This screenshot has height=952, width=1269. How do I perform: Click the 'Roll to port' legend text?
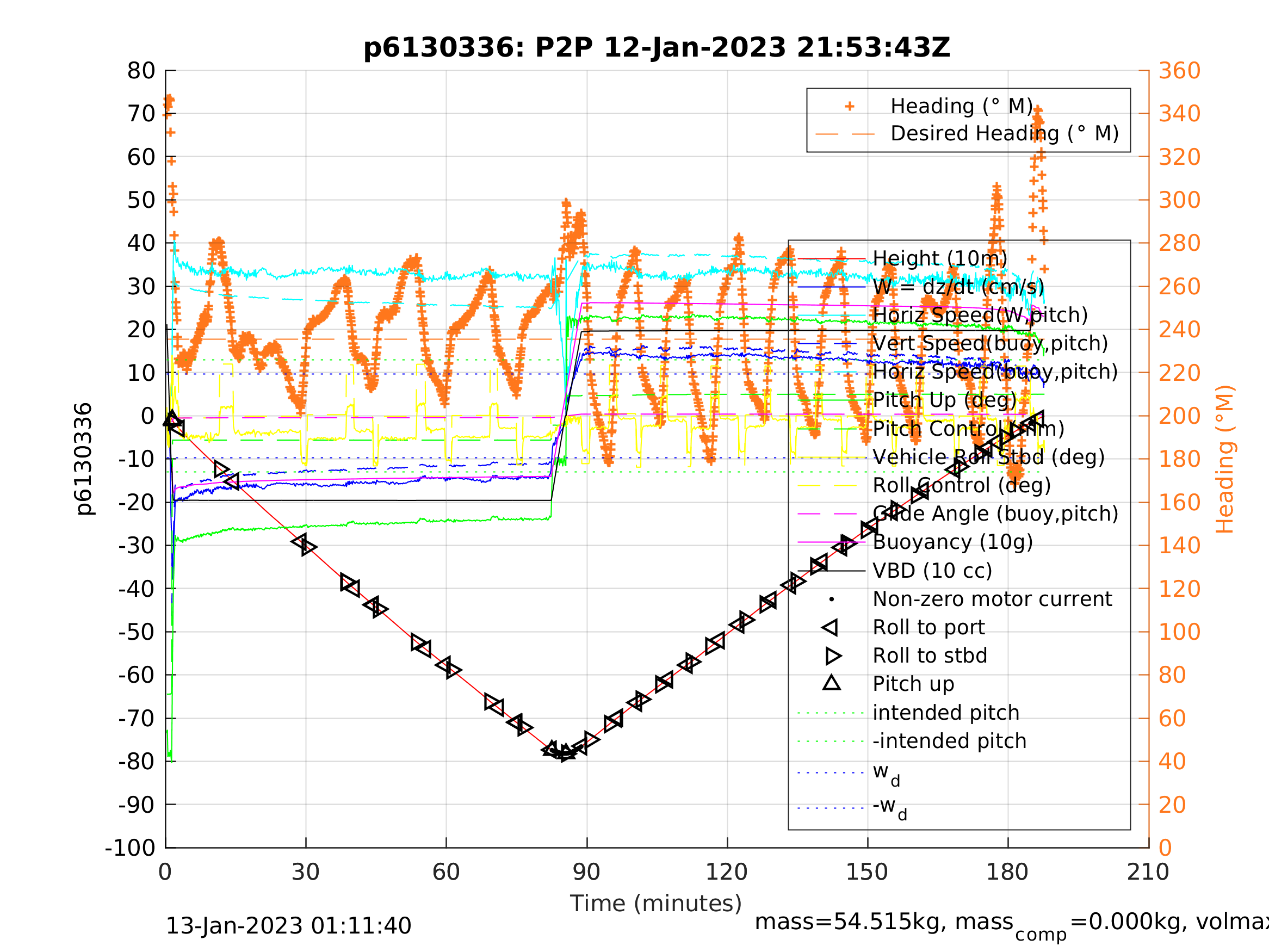(929, 628)
